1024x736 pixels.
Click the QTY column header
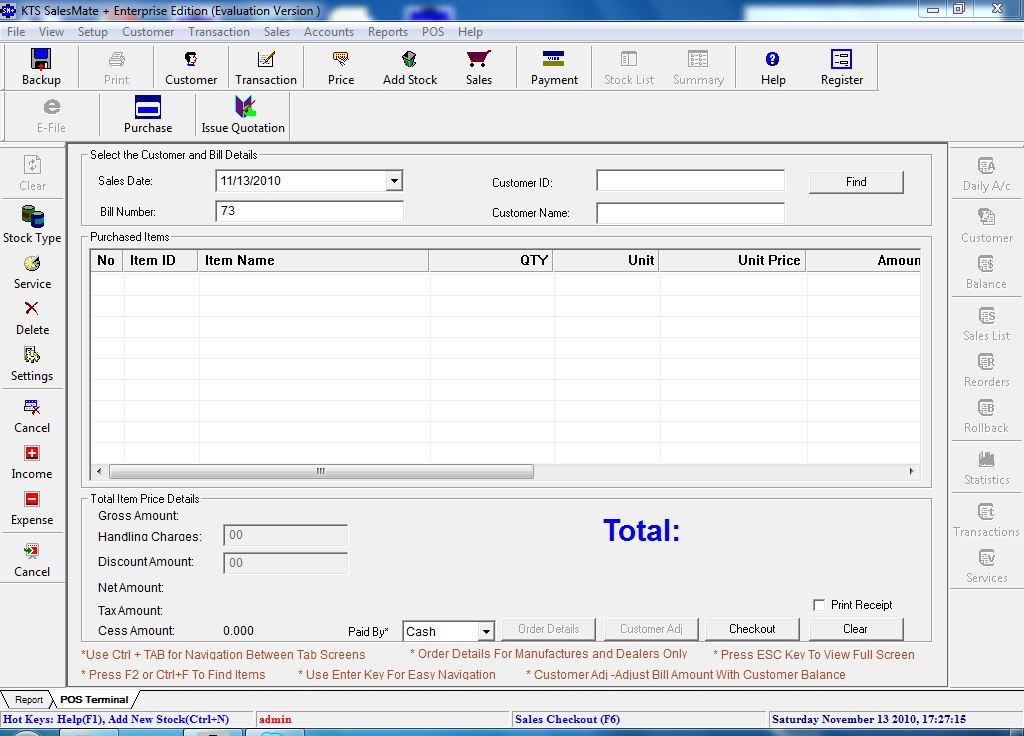[x=490, y=260]
